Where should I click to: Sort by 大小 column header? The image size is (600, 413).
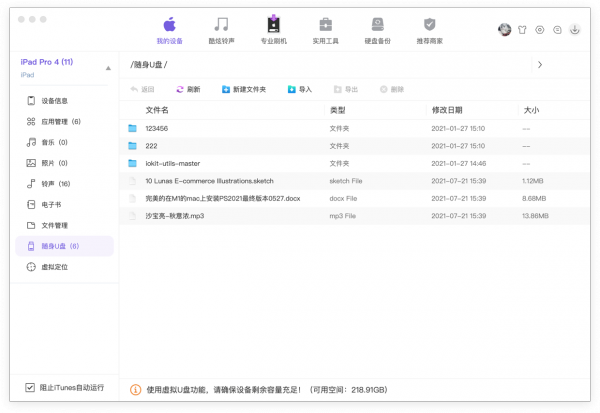531,110
